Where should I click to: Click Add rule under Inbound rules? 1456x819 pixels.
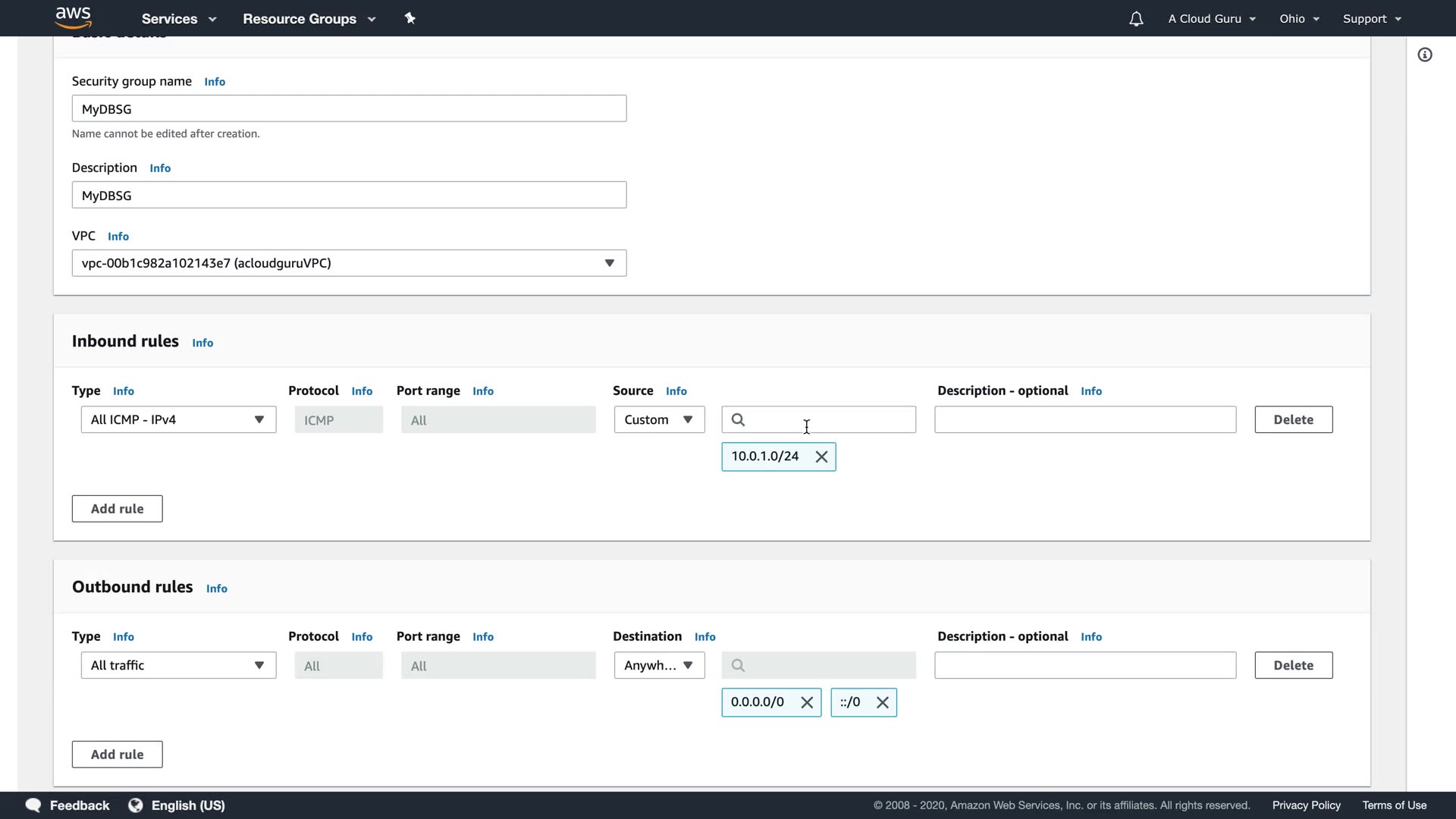(x=117, y=509)
